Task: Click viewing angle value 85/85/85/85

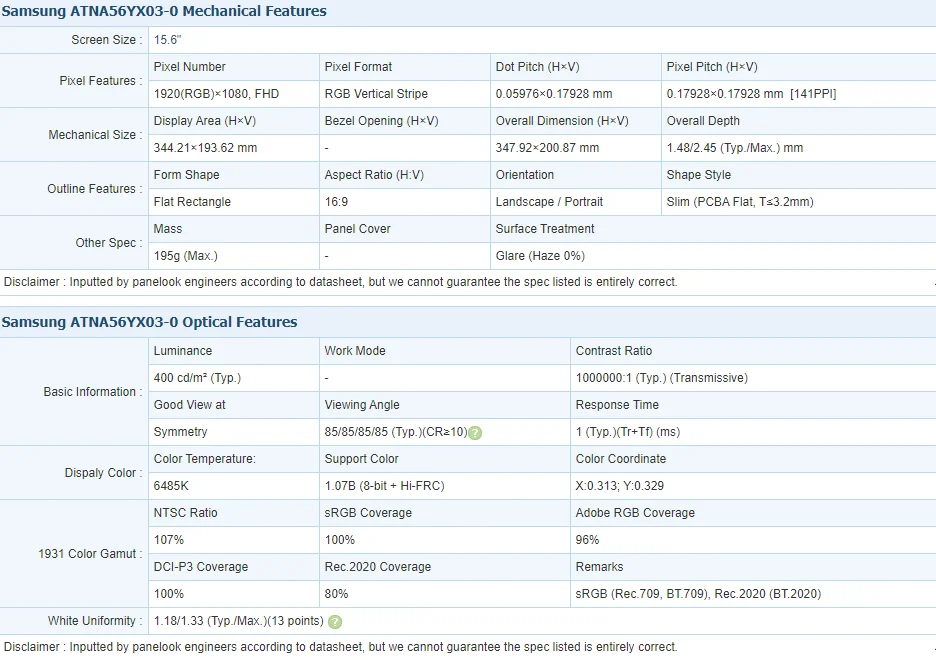Action: point(396,432)
